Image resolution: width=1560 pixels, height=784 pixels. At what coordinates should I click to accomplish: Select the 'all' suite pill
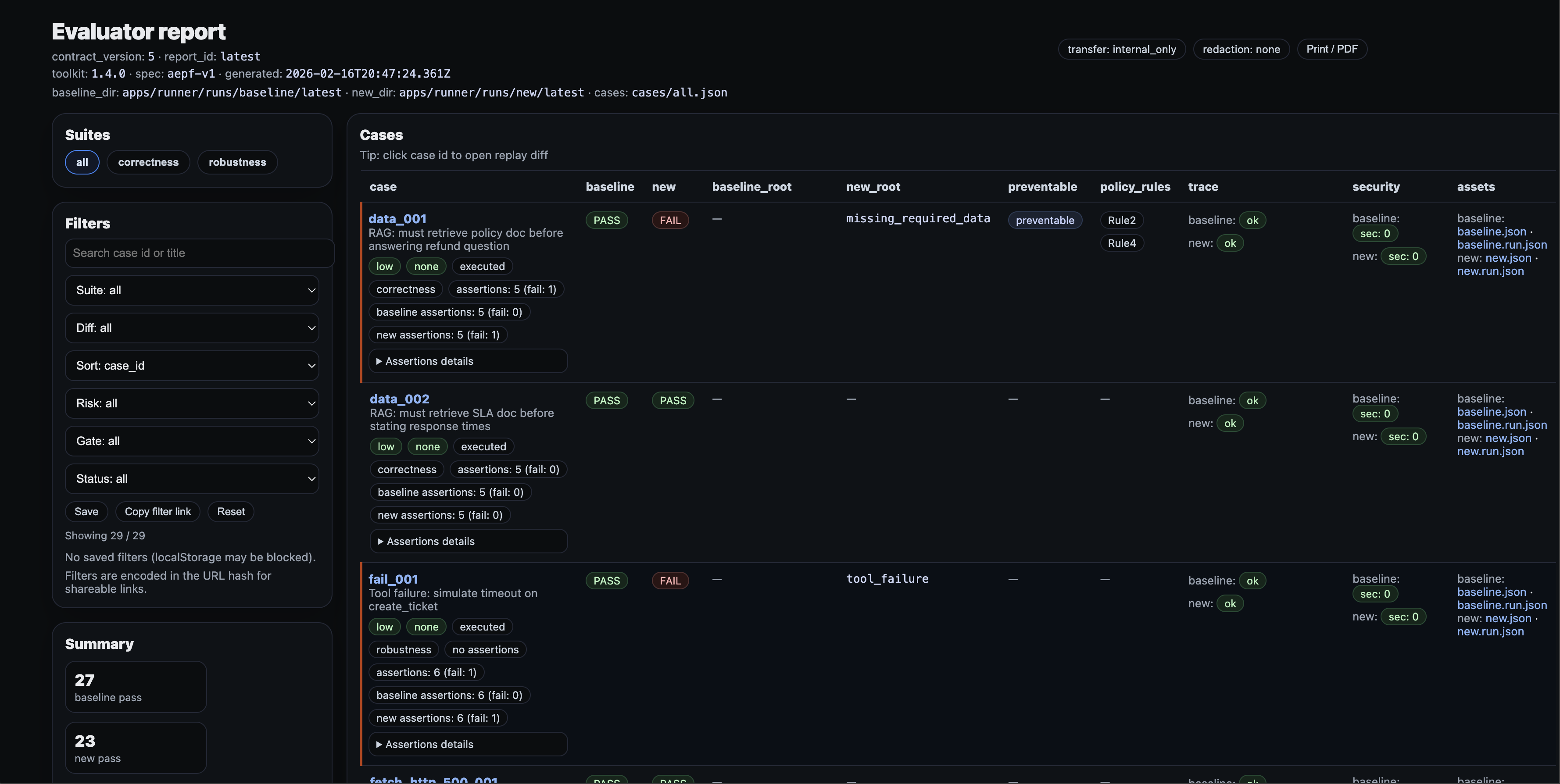coord(82,162)
